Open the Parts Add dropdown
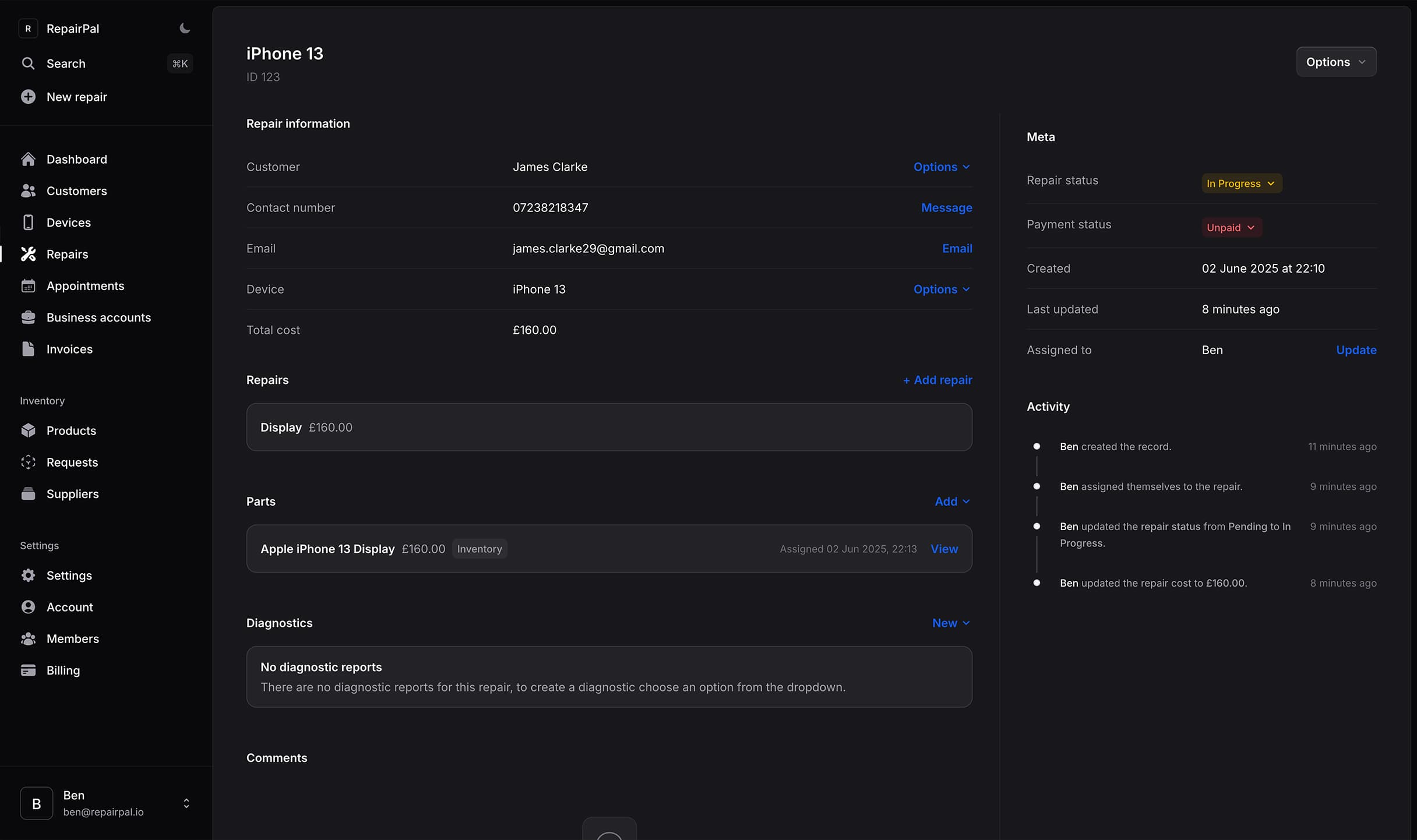The width and height of the screenshot is (1417, 840). [952, 502]
